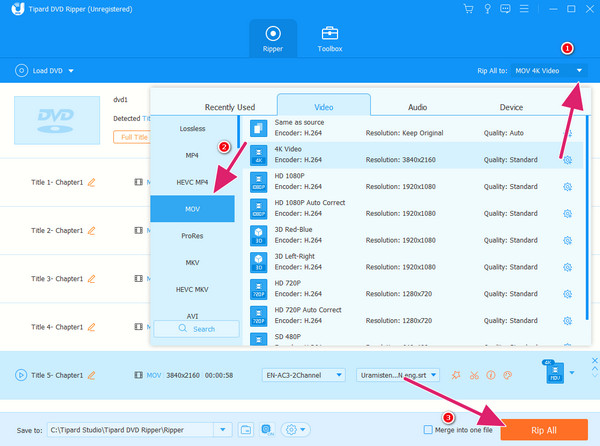Choose ProRes in the format list

[x=192, y=236]
